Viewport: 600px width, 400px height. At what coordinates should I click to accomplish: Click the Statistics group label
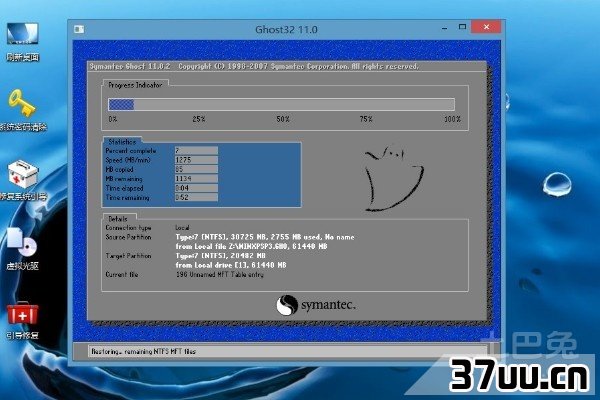(122, 142)
